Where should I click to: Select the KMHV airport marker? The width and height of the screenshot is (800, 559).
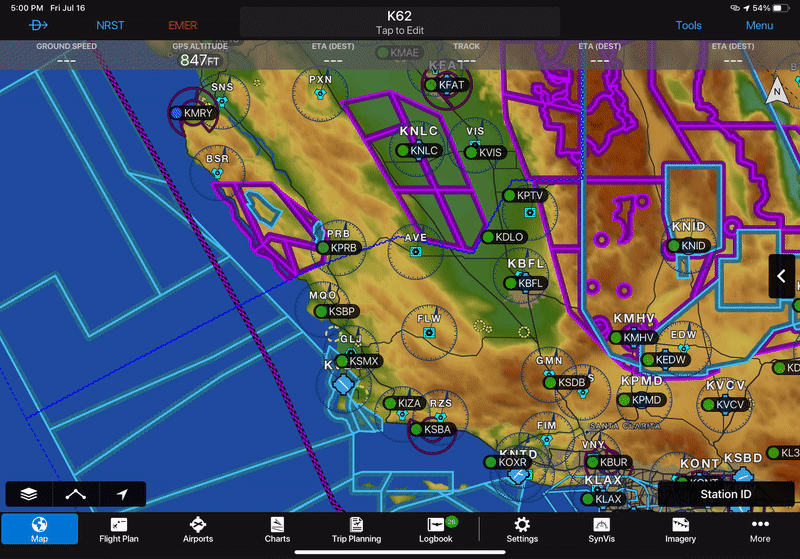[633, 338]
